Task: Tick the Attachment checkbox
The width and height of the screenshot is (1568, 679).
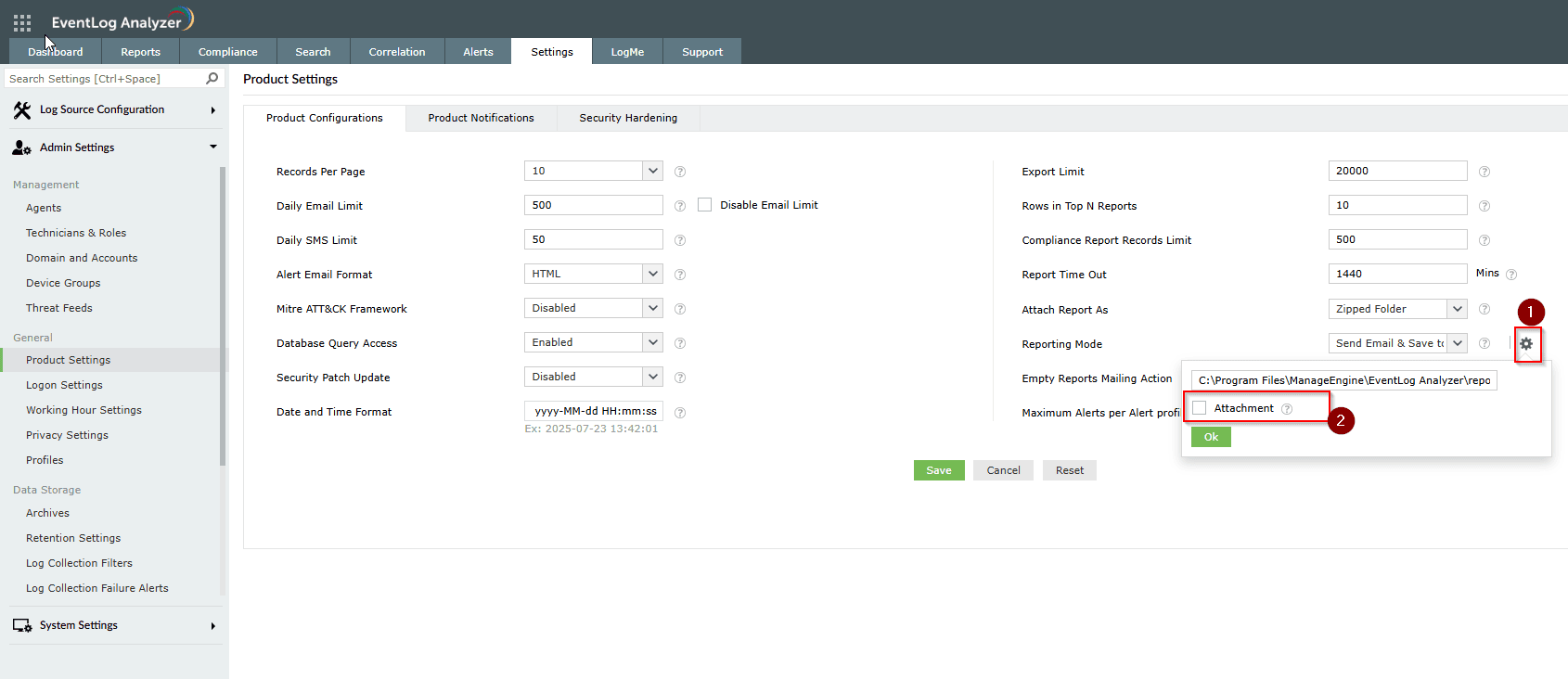Action: pyautogui.click(x=1200, y=408)
